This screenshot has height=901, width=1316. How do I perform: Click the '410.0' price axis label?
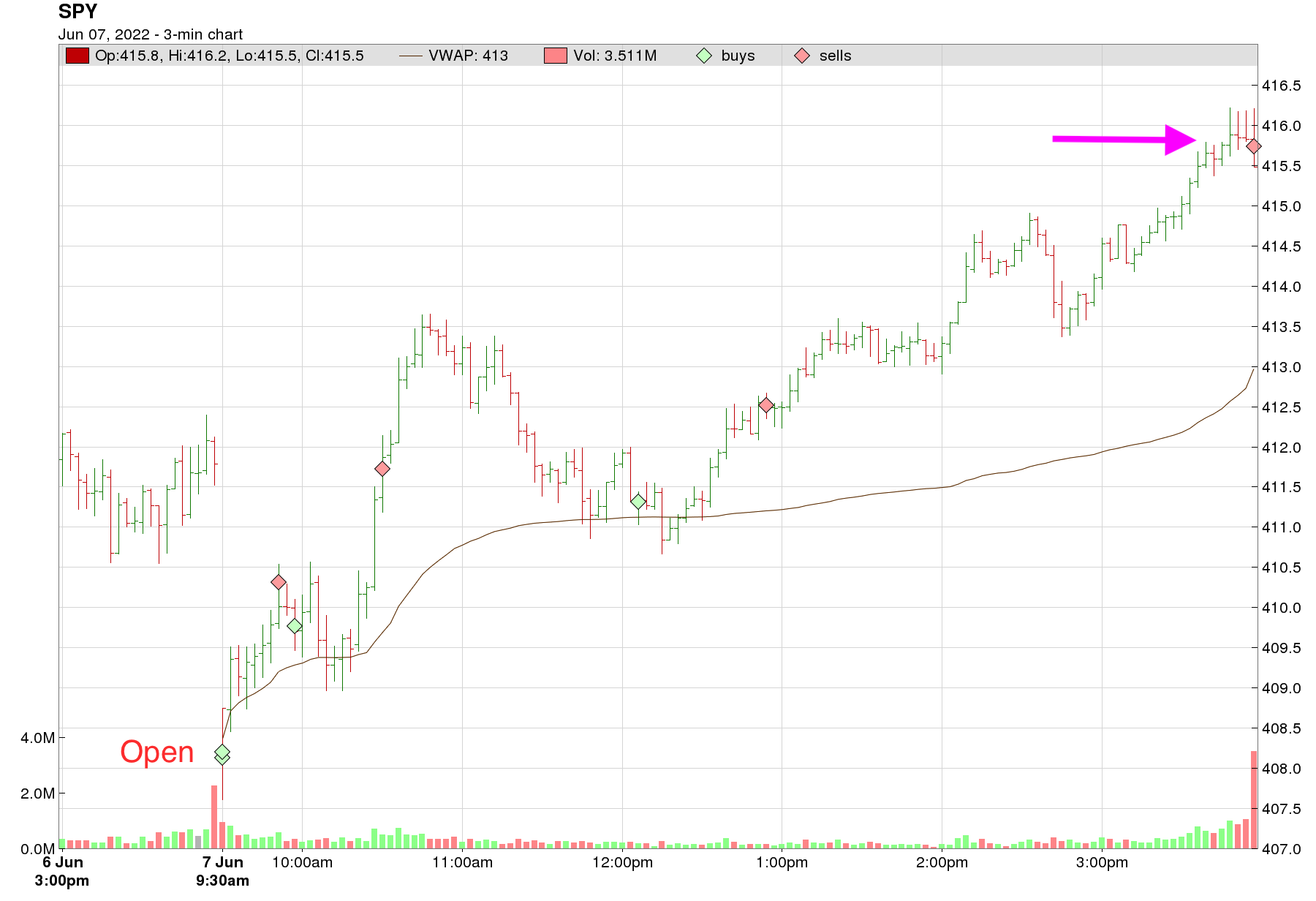(1282, 608)
